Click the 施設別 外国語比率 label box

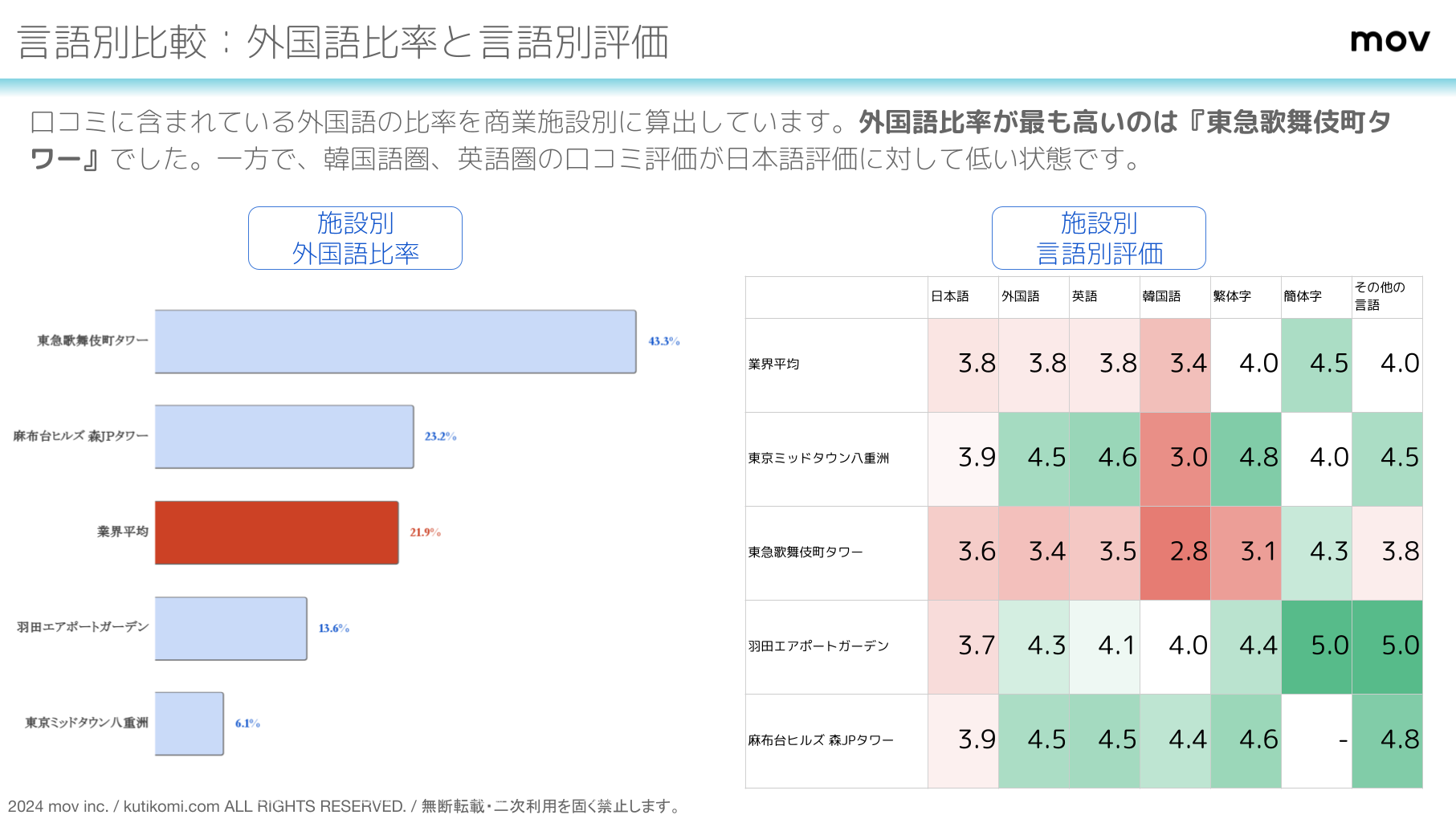[355, 238]
